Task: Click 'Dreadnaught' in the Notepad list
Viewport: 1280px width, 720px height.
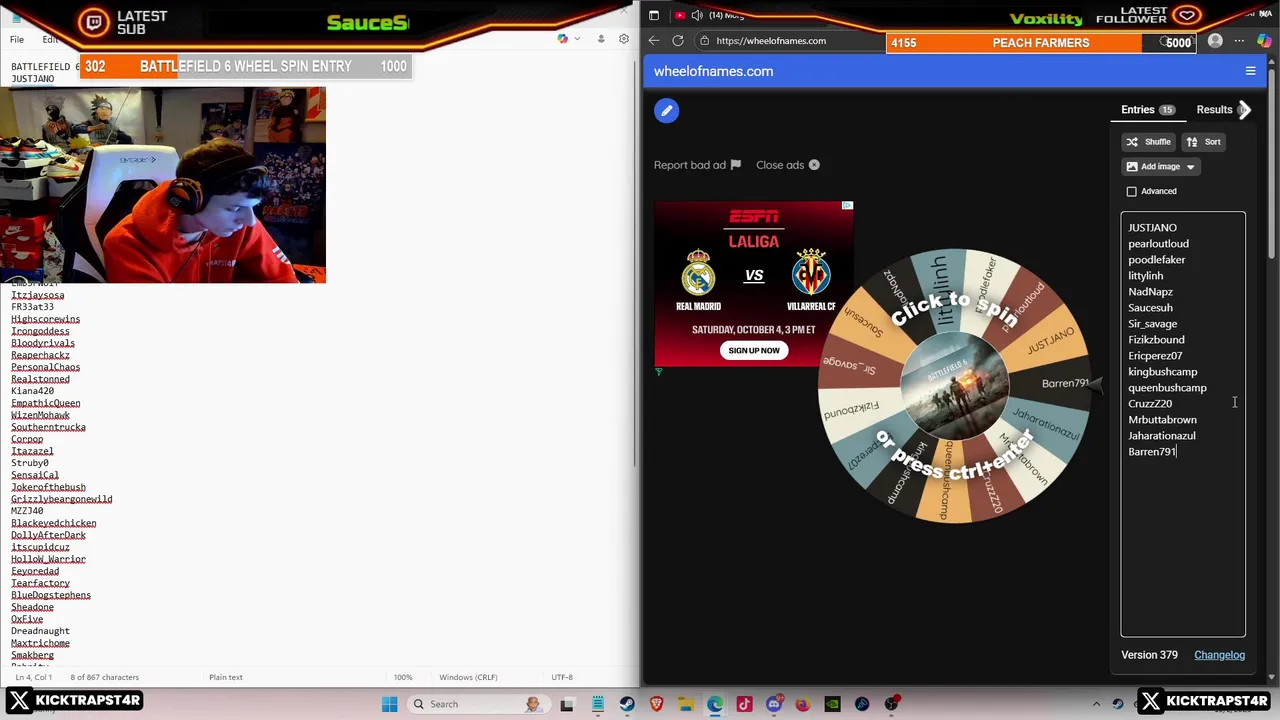Action: 40,631
